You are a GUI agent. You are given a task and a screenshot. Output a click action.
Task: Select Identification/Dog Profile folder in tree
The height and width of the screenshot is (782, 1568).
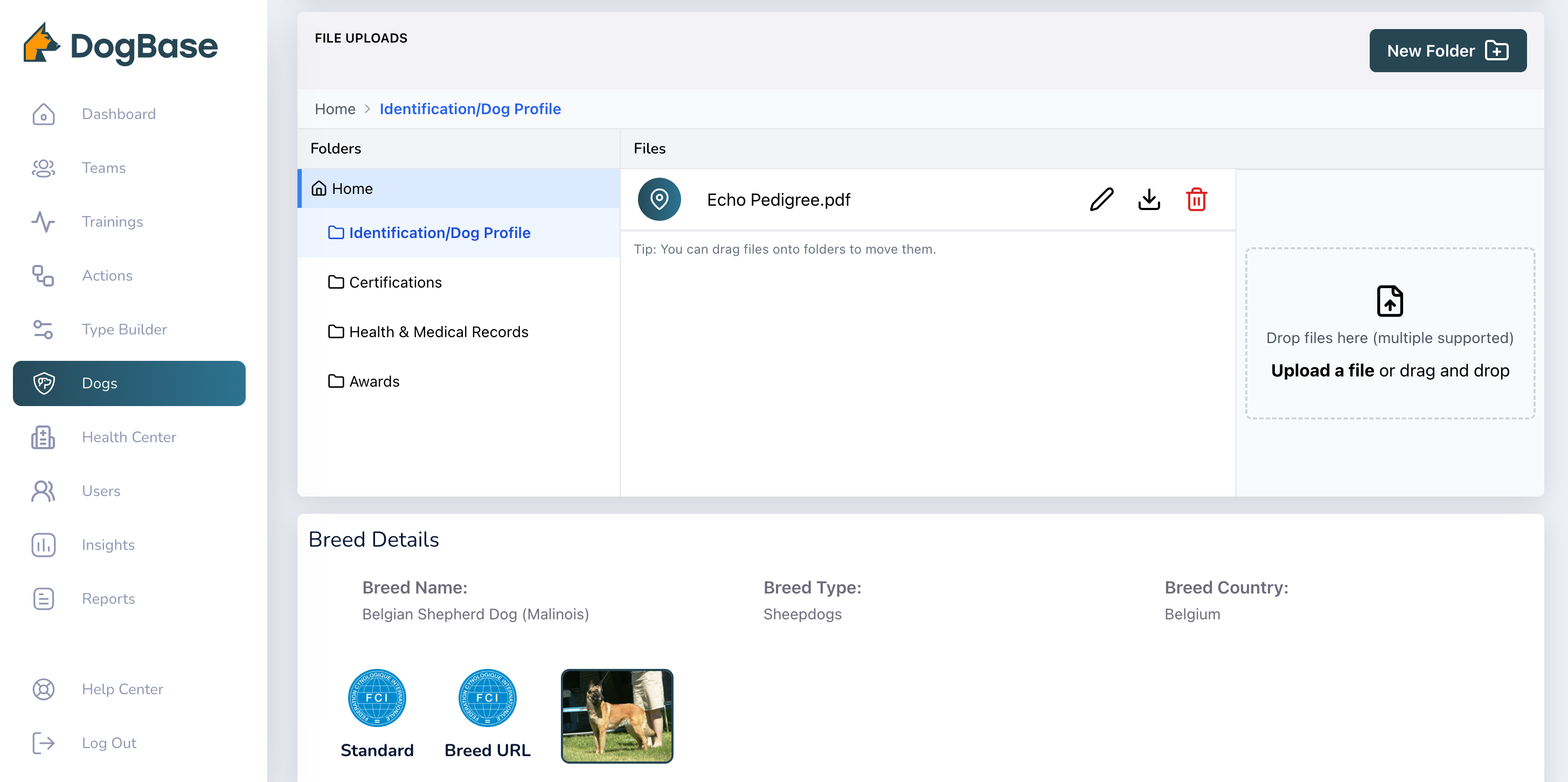tap(439, 233)
